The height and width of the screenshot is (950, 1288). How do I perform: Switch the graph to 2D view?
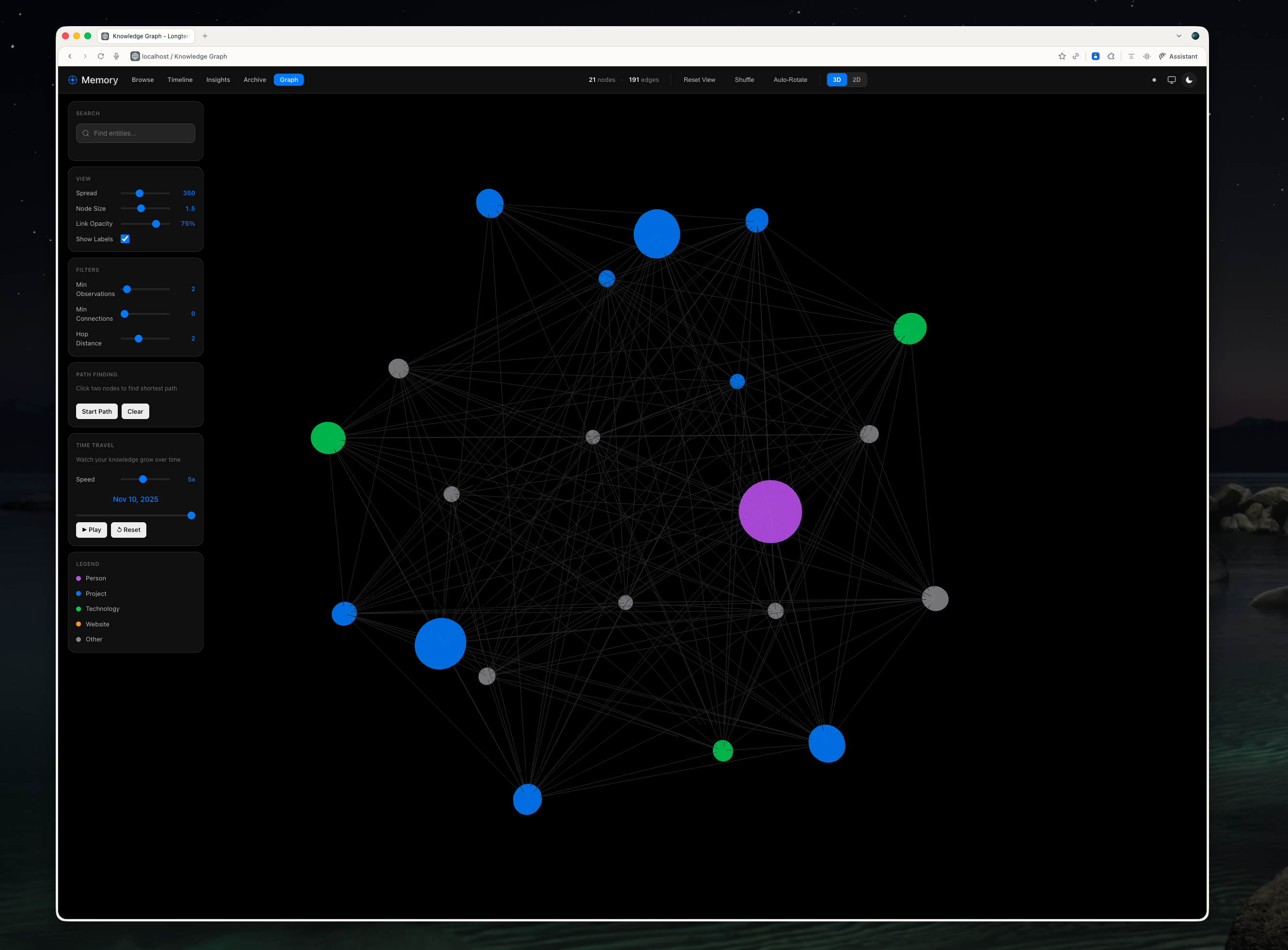(857, 80)
